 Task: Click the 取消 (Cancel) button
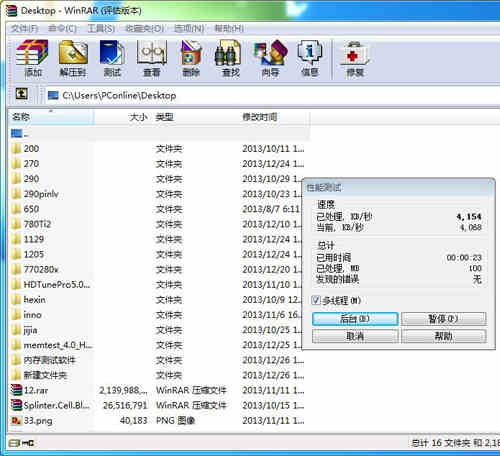click(x=355, y=336)
